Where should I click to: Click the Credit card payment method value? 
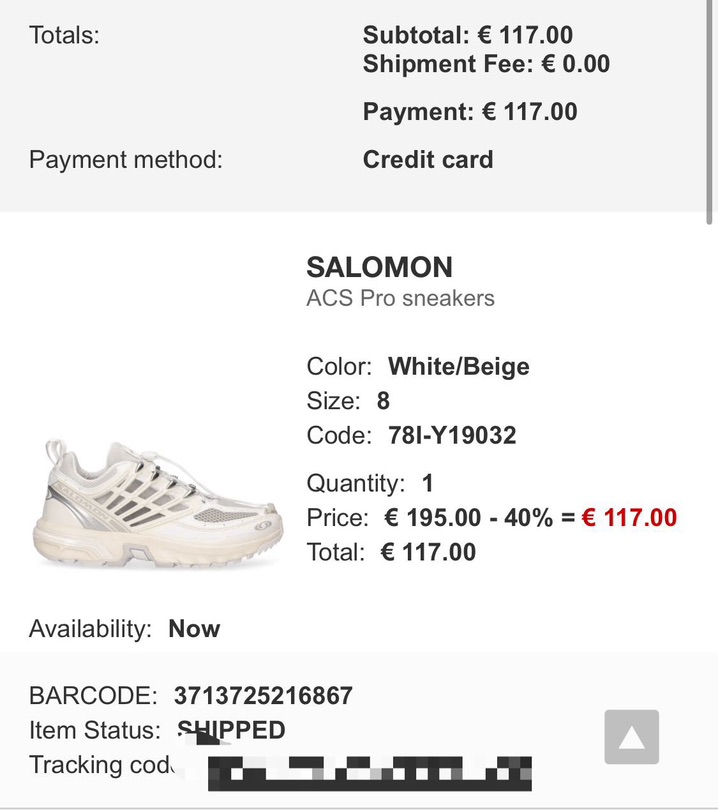point(428,160)
